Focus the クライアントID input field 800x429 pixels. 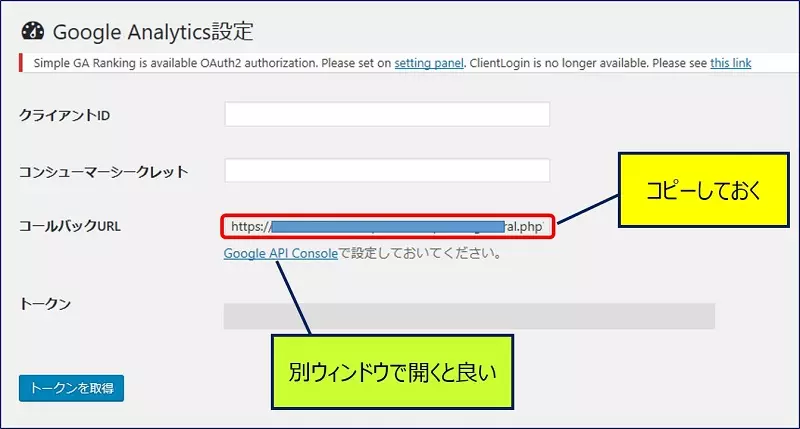(387, 114)
